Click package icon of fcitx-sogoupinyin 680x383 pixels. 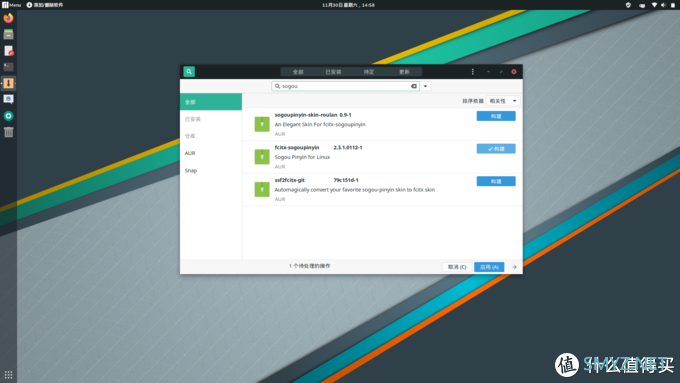(x=262, y=157)
